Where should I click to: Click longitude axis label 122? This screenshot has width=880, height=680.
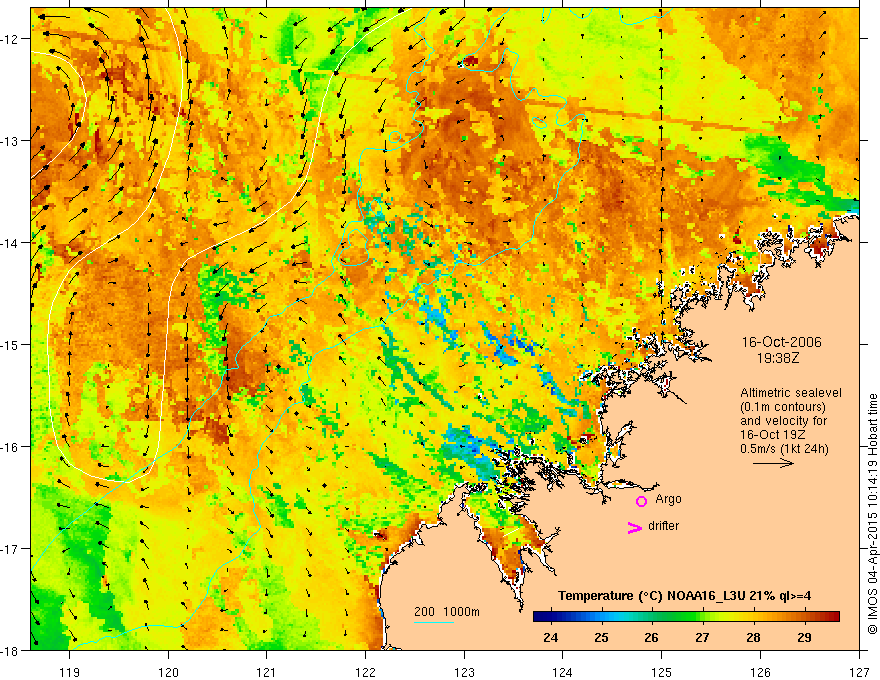coord(365,672)
